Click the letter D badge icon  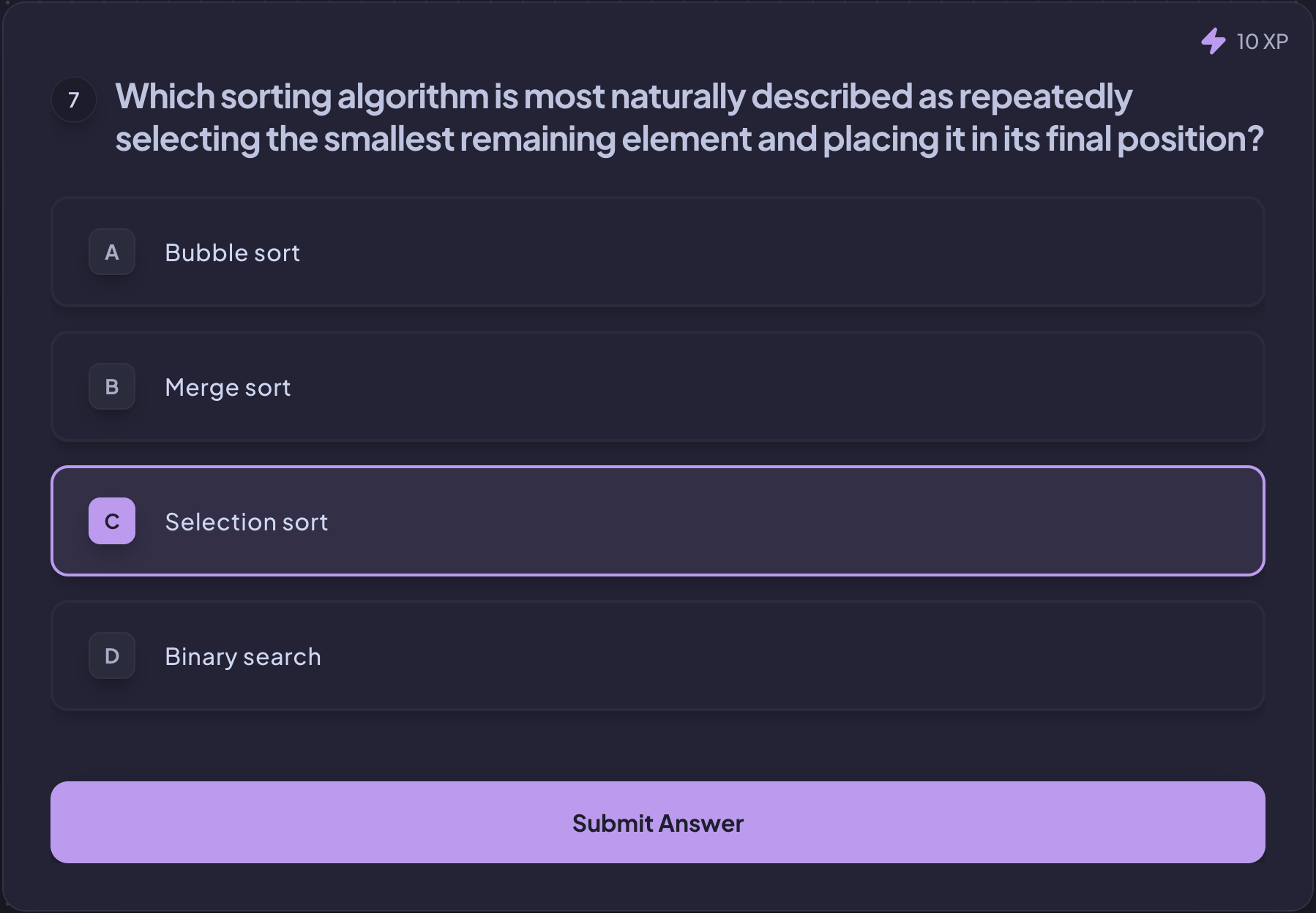click(112, 656)
